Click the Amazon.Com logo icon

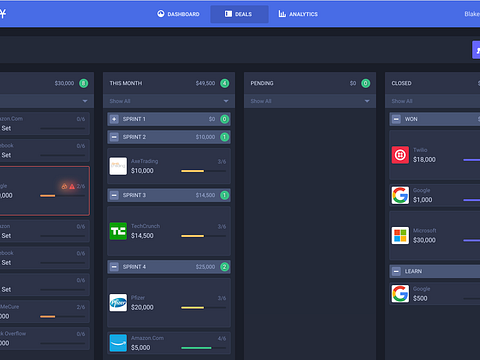(x=118, y=343)
